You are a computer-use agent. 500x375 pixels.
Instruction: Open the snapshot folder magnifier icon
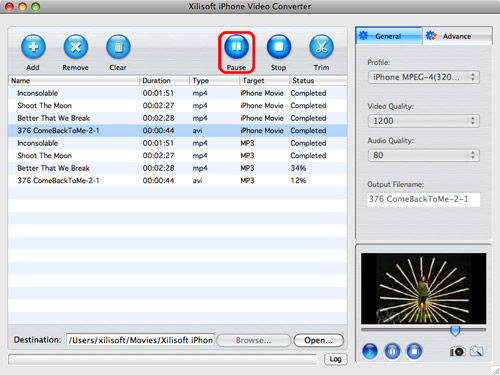(x=477, y=351)
